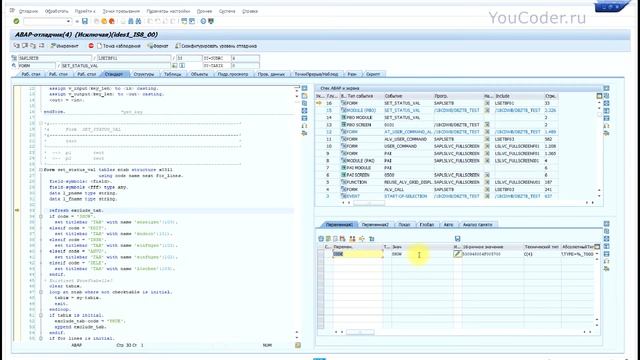The height and width of the screenshot is (360, 640).
Task: Click the yellow Exit icon in the top toolbar
Action: (104, 21)
